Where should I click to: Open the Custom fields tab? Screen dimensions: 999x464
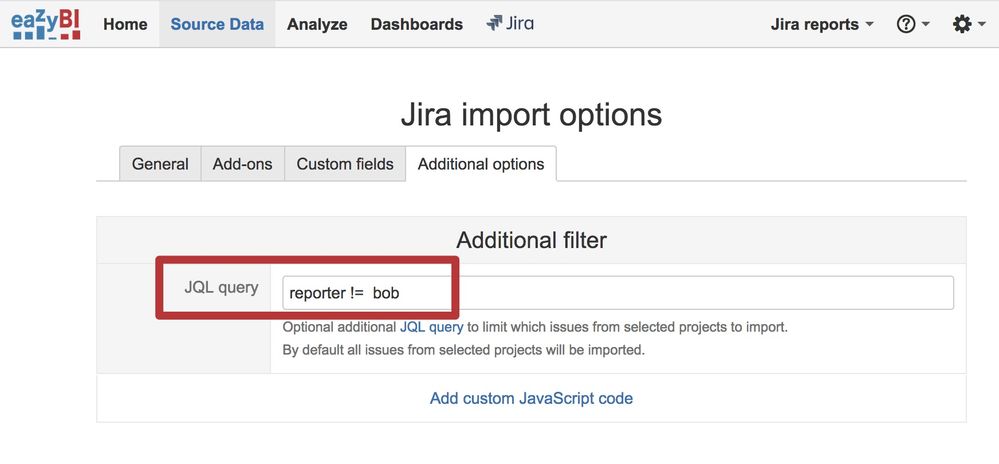click(345, 164)
